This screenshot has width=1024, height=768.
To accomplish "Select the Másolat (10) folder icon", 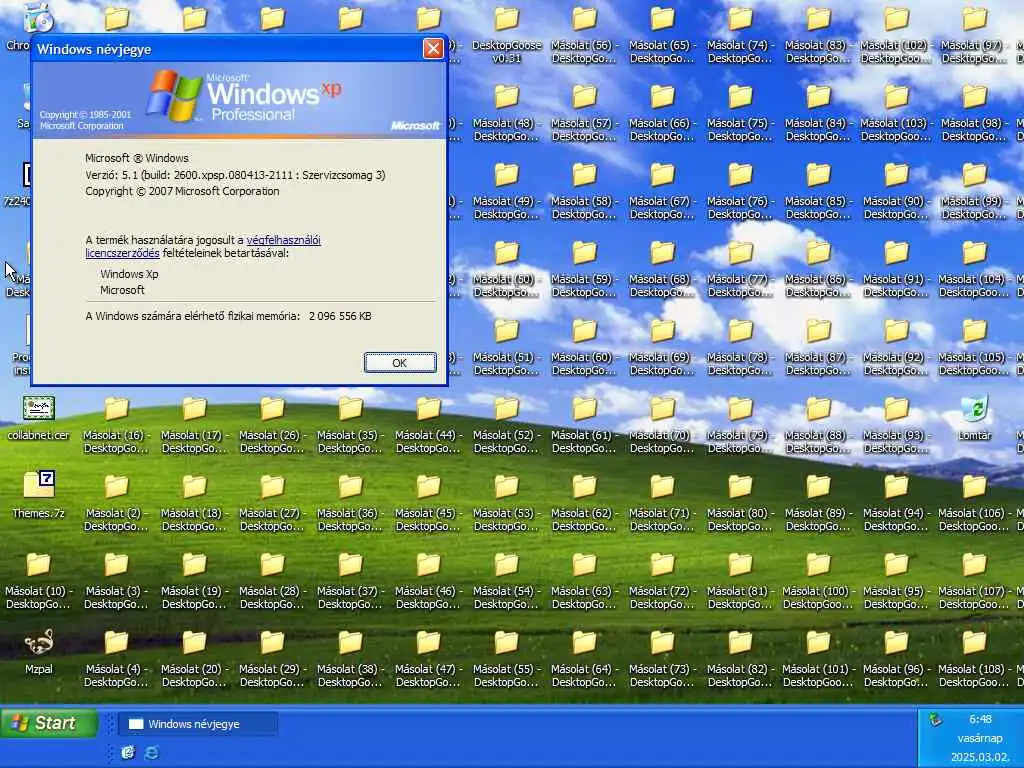I will [x=39, y=564].
